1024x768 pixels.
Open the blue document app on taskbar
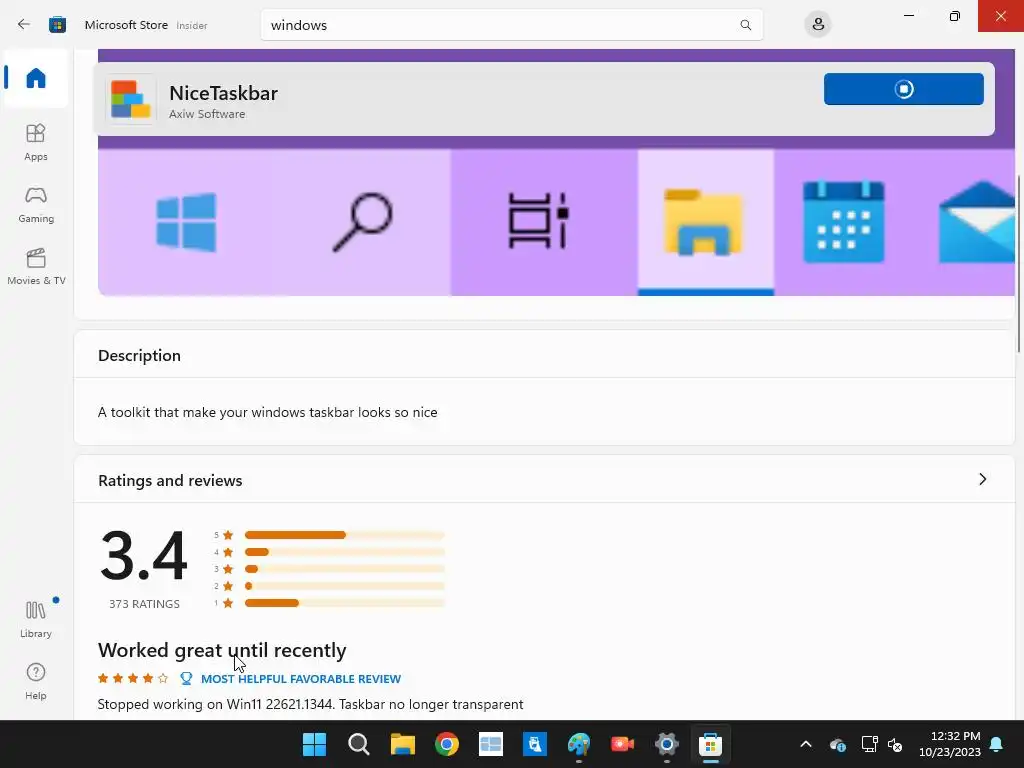pos(535,744)
